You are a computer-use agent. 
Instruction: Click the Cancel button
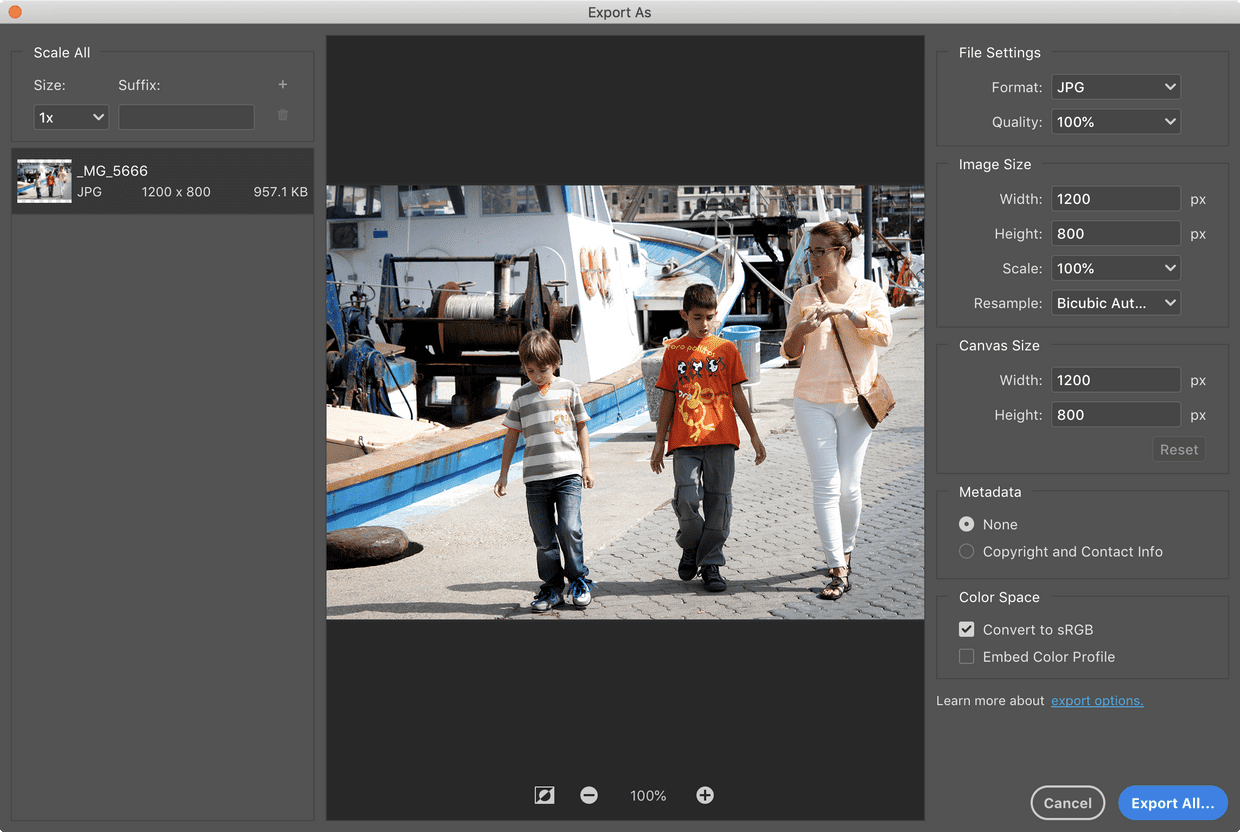(x=1068, y=803)
